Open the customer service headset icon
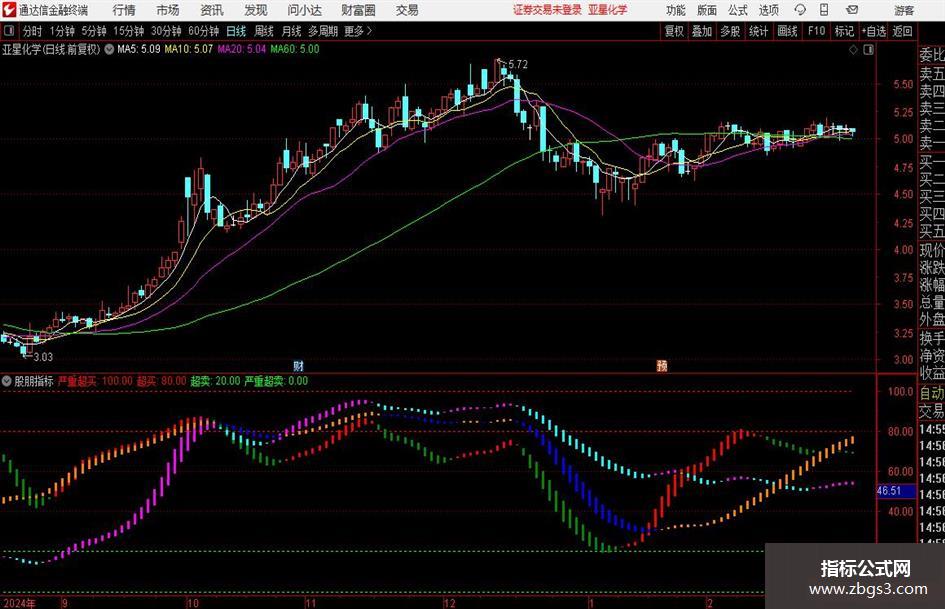This screenshot has width=945, height=609. (x=800, y=10)
